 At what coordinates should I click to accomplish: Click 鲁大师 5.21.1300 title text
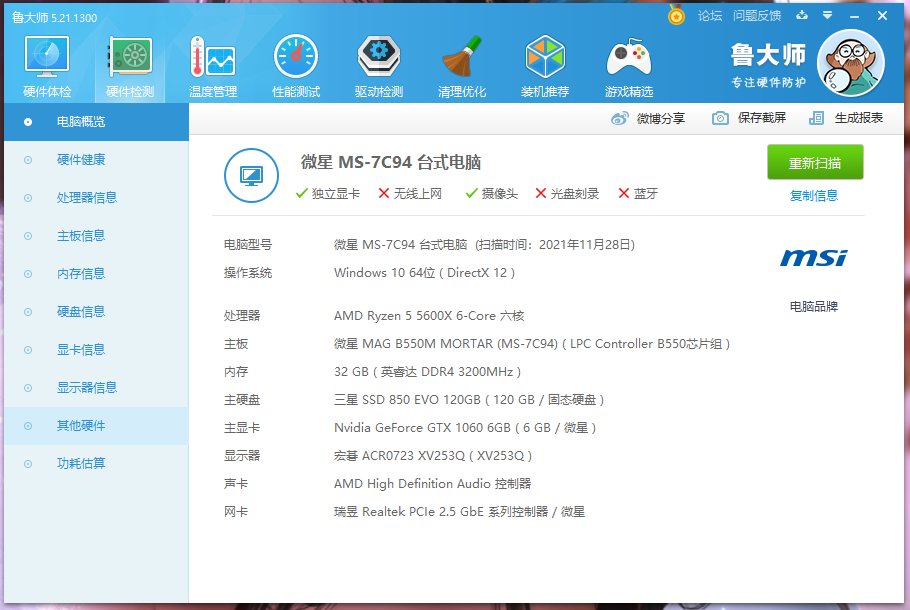point(55,17)
